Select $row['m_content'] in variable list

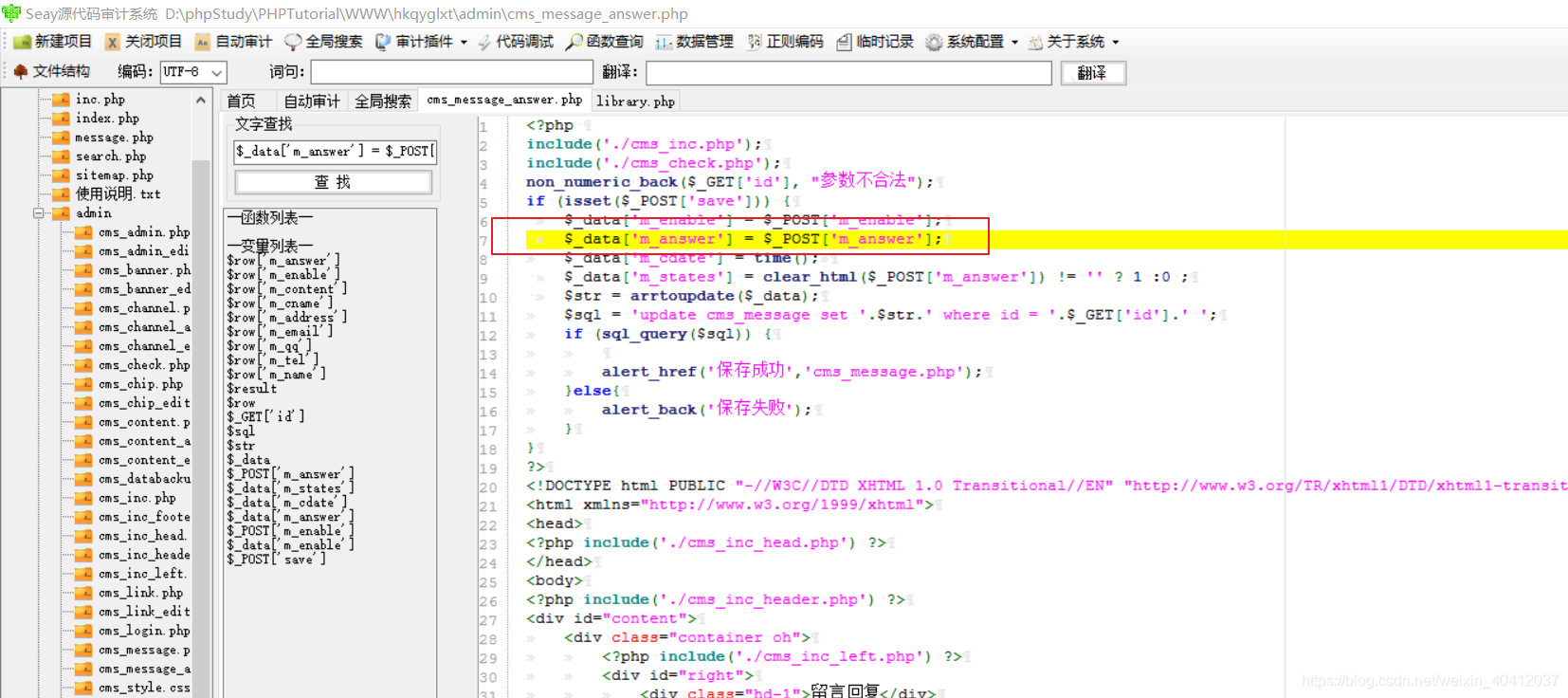pyautogui.click(x=286, y=289)
